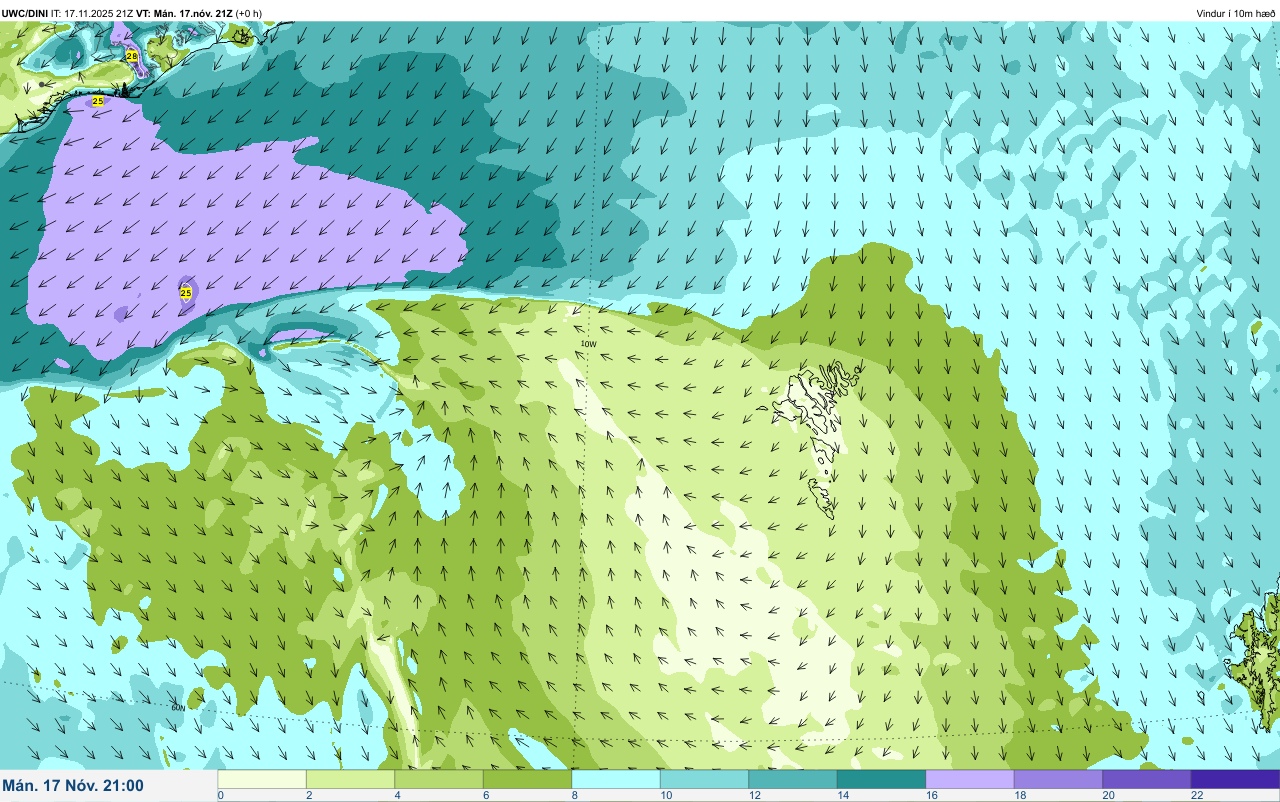Click the 'VT: Mán. 17.nóv. 21Z' valid time text
The height and width of the screenshot is (802, 1280).
(x=184, y=13)
